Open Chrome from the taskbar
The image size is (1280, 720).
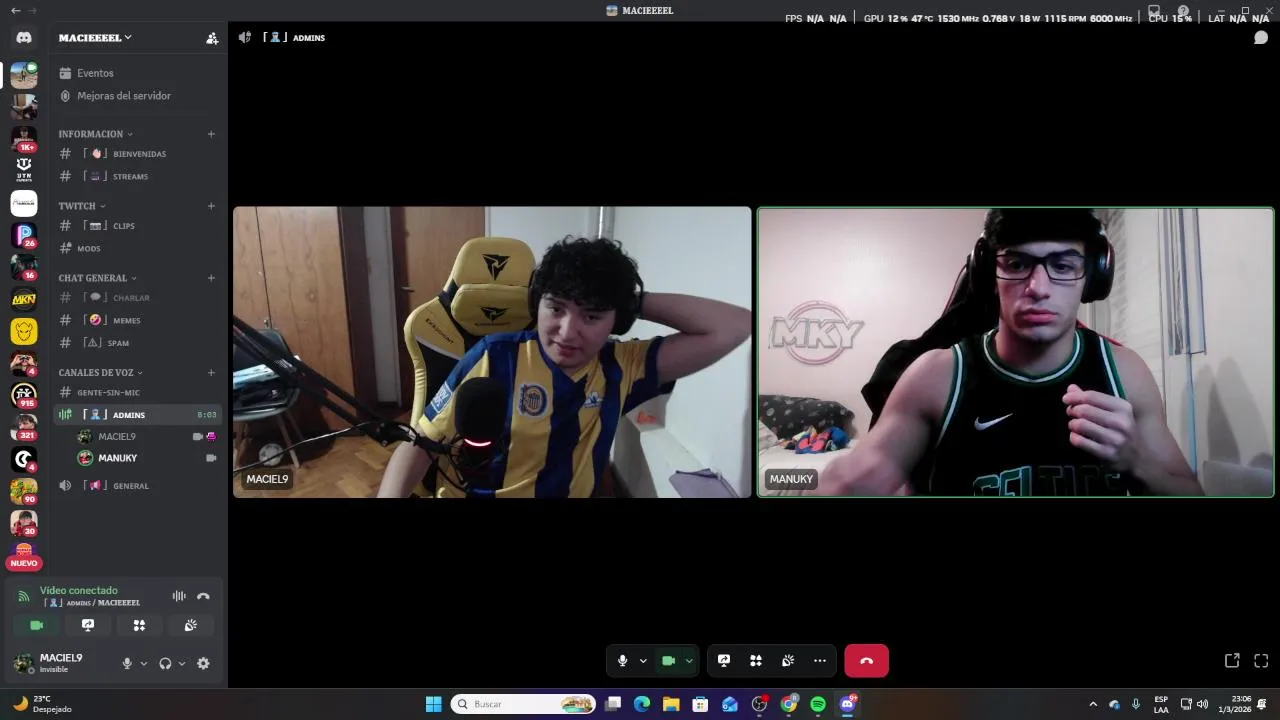789,704
